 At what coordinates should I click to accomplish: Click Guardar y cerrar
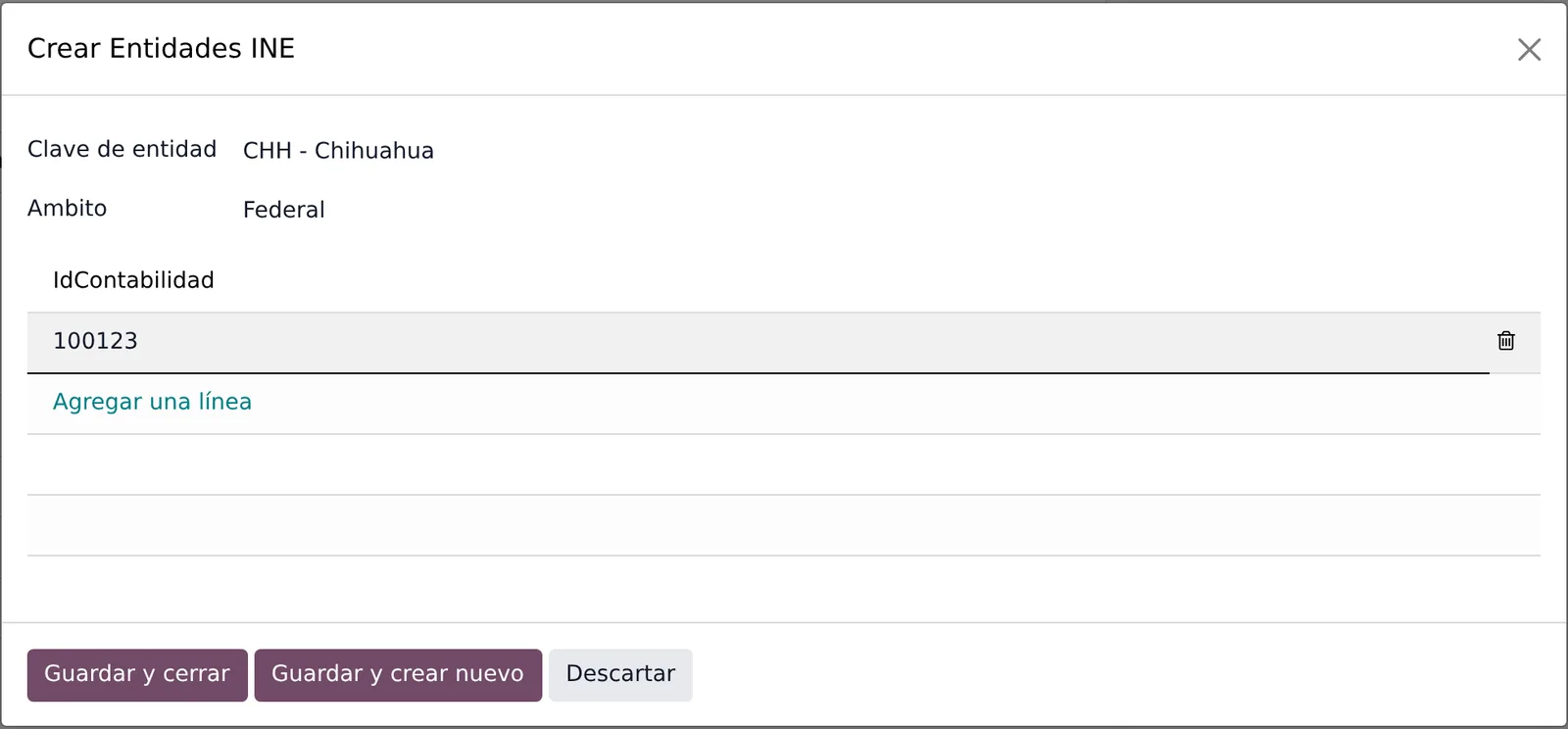point(137,674)
